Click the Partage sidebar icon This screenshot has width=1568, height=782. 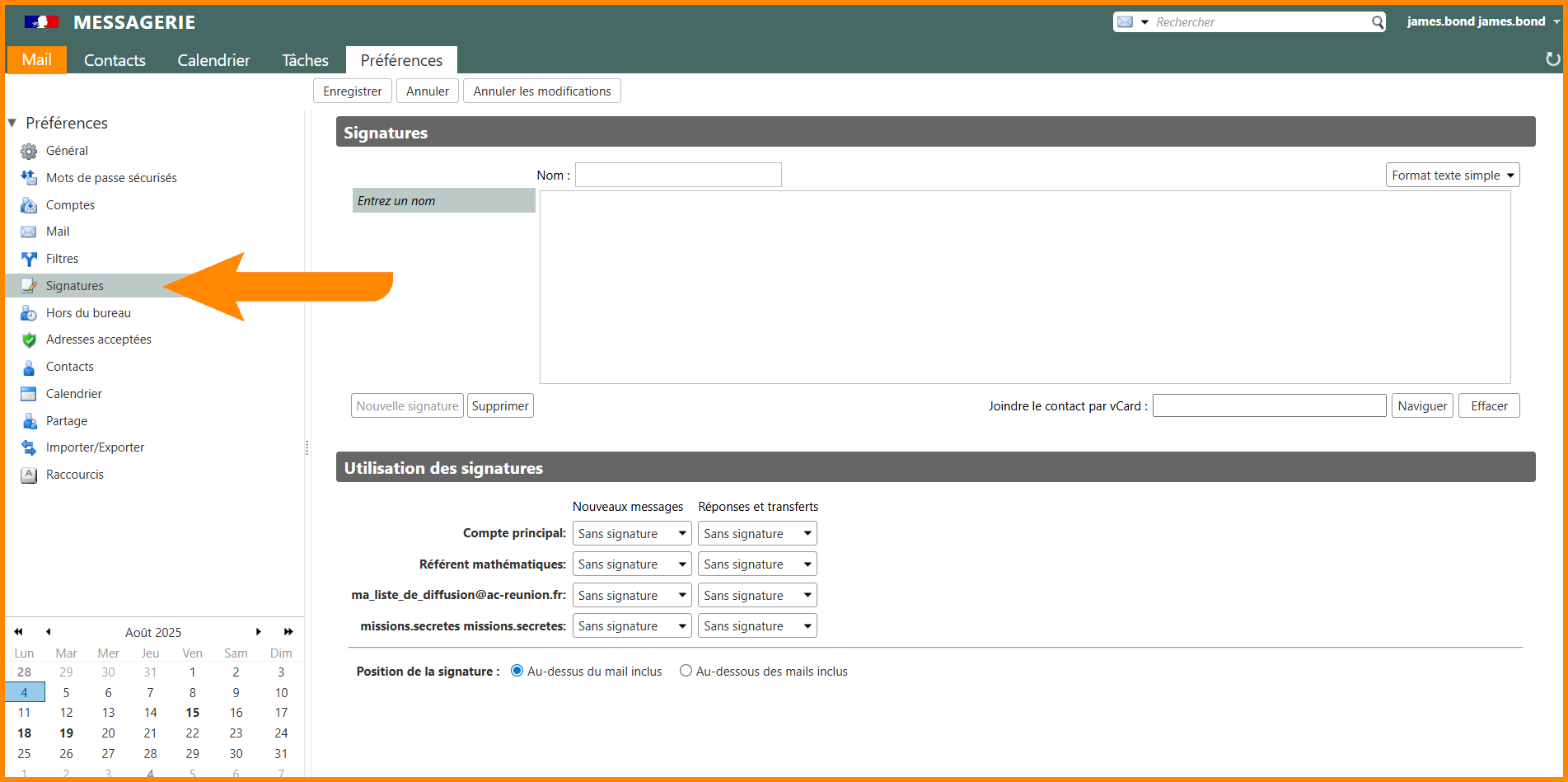pos(29,421)
